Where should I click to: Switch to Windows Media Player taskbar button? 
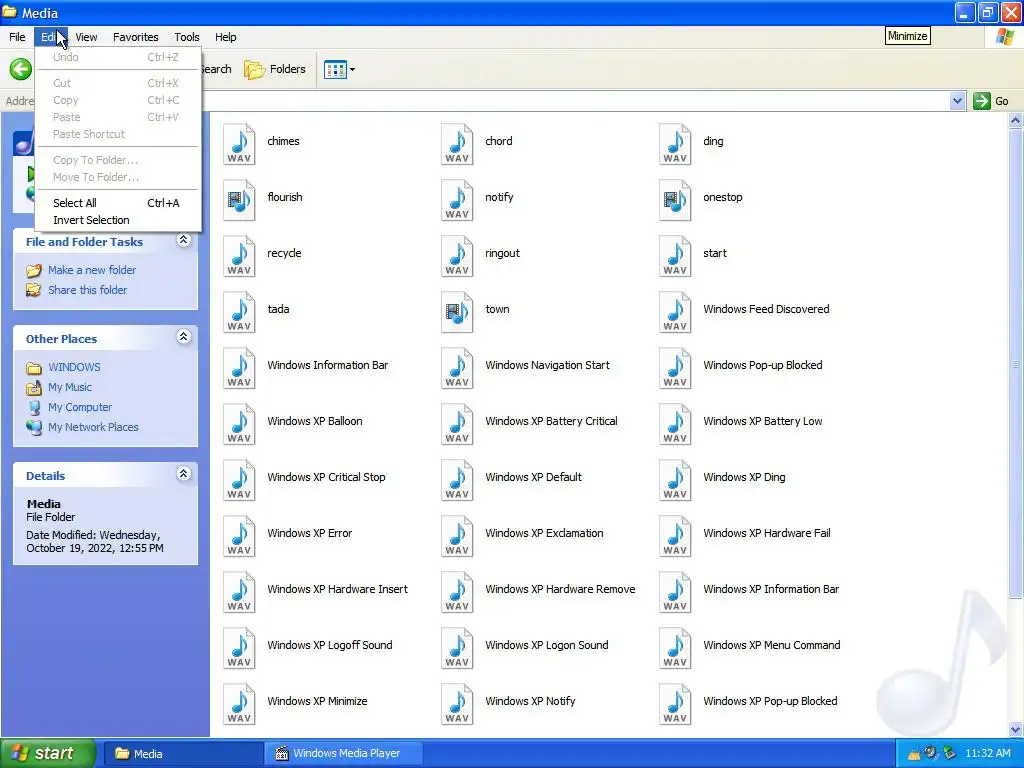344,754
